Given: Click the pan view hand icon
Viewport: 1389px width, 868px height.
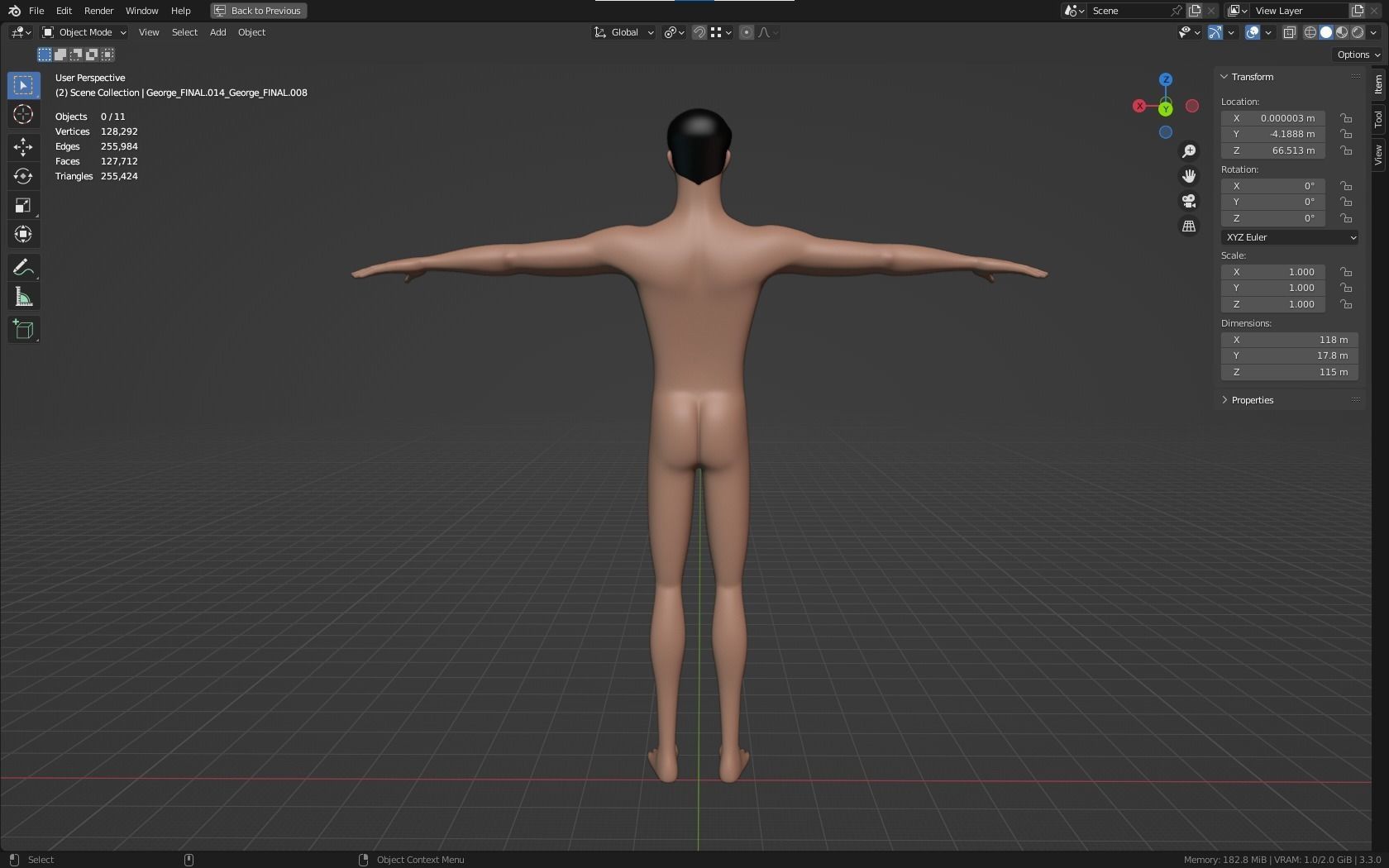Looking at the screenshot, I should point(1189,176).
